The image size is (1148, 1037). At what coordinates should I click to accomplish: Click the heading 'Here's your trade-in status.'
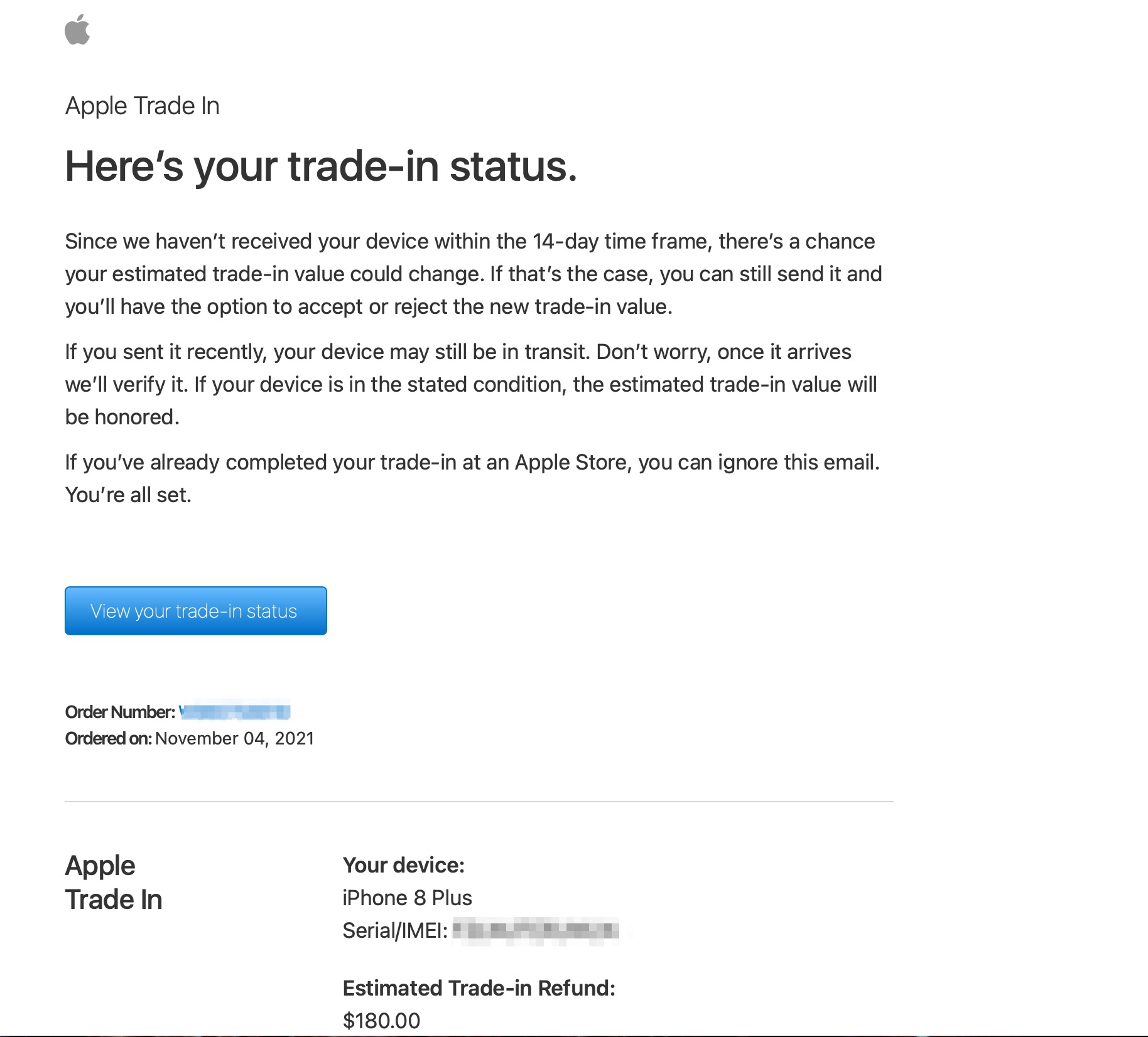(321, 166)
